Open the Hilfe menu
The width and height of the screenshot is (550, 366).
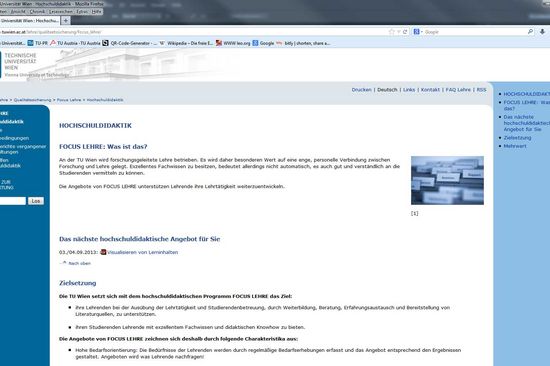pyautogui.click(x=96, y=12)
